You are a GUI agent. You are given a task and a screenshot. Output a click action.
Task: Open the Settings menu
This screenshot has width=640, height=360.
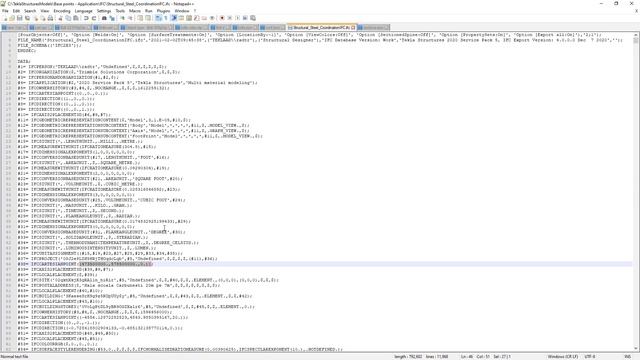click(104, 11)
